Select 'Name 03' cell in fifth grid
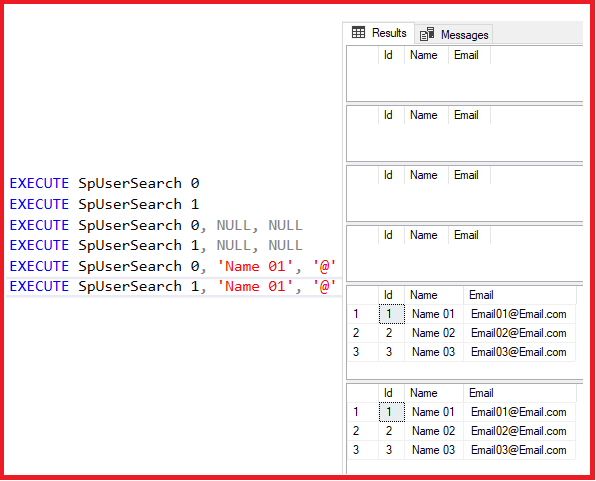596x481 pixels. tap(434, 352)
